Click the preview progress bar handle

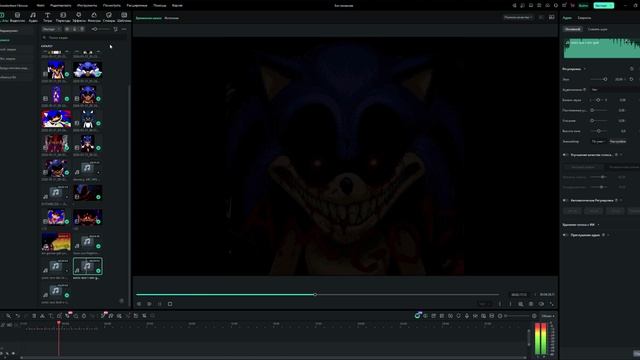[x=315, y=294]
